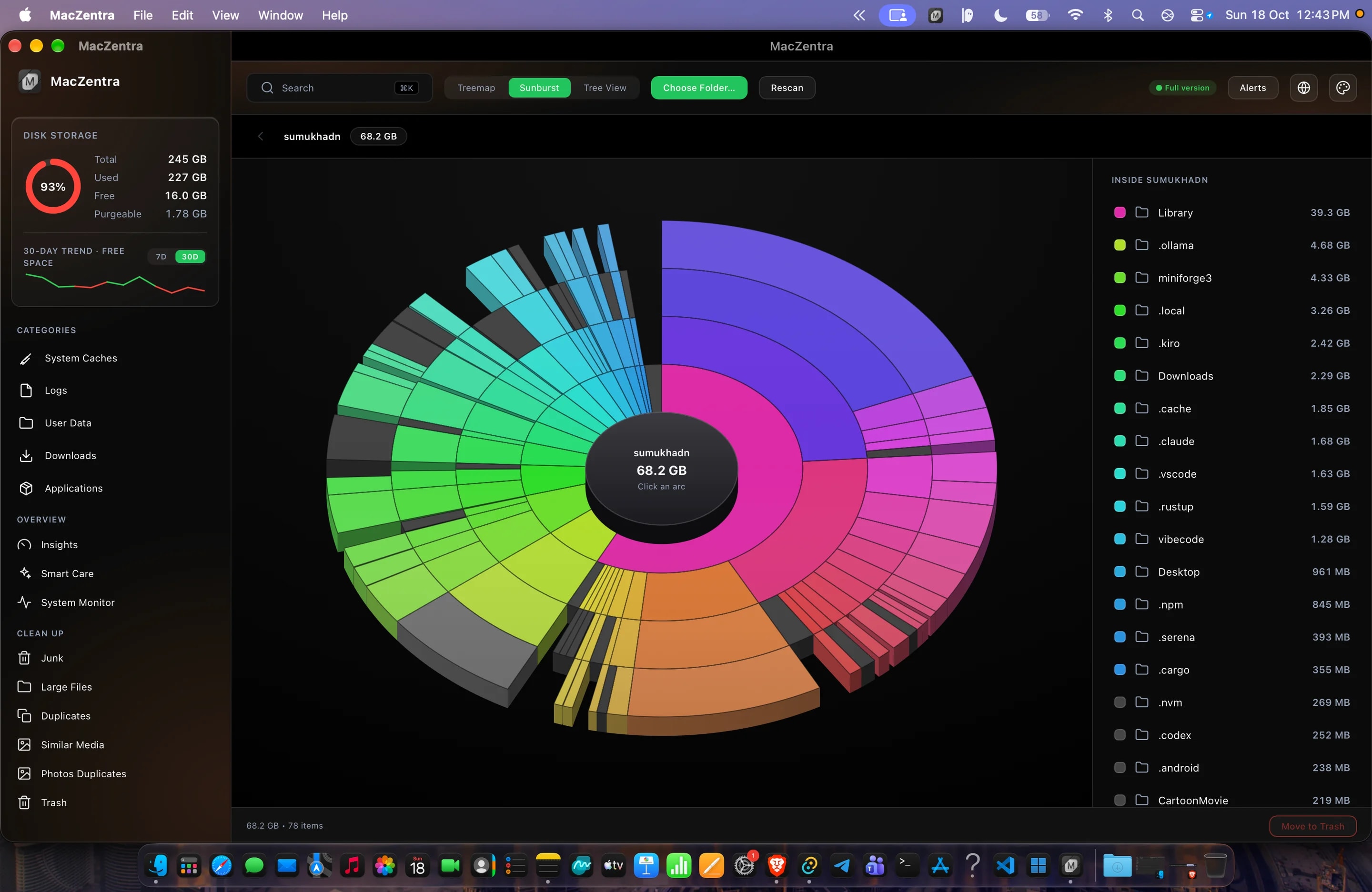1372x892 pixels.
Task: Open User Data category
Action: [x=115, y=423]
